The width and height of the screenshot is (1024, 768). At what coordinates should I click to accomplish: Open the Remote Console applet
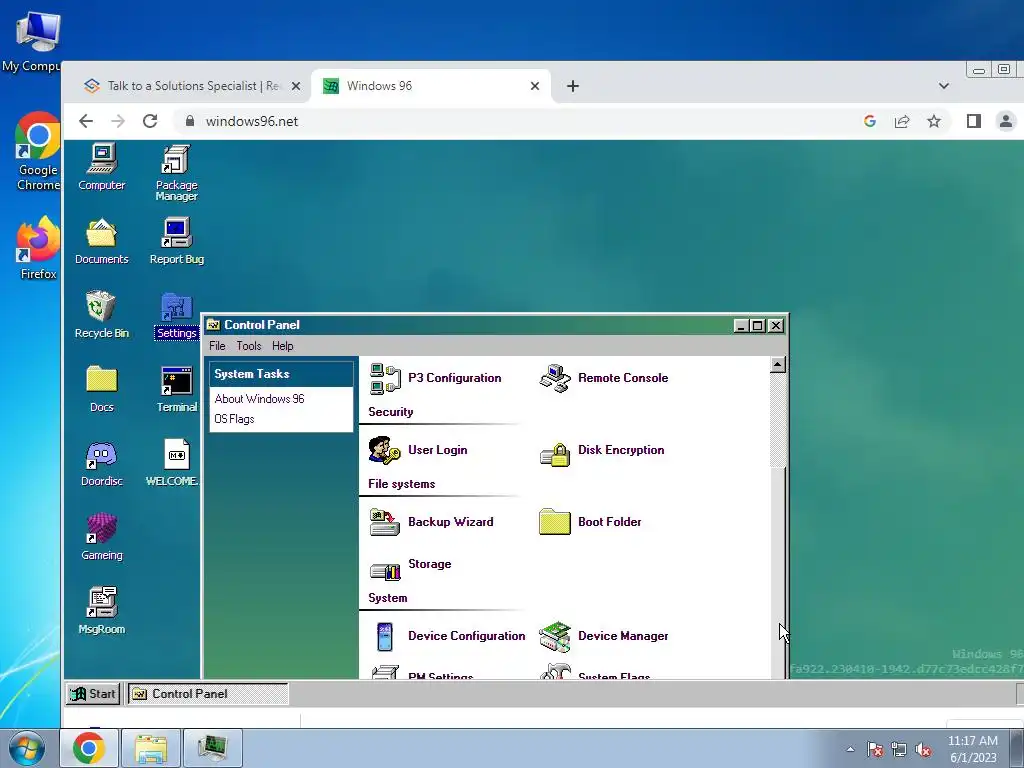click(604, 378)
